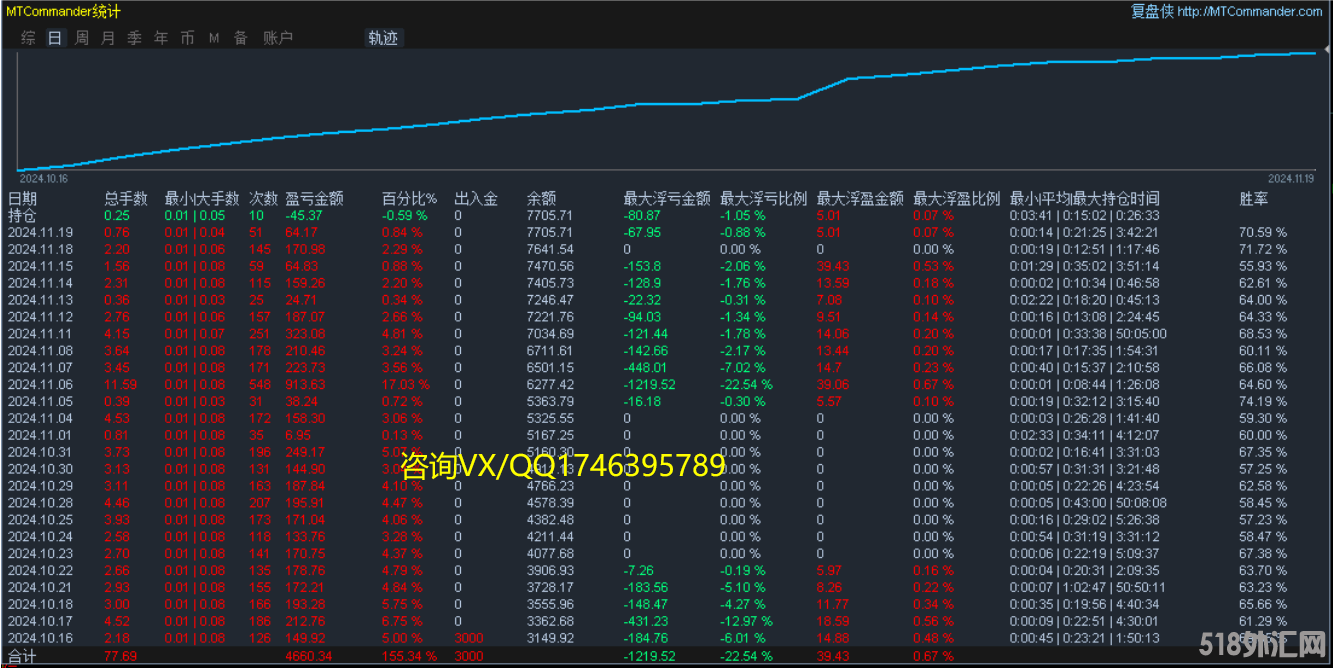
Task: Select the 持仓 open positions row
Action: 22,215
